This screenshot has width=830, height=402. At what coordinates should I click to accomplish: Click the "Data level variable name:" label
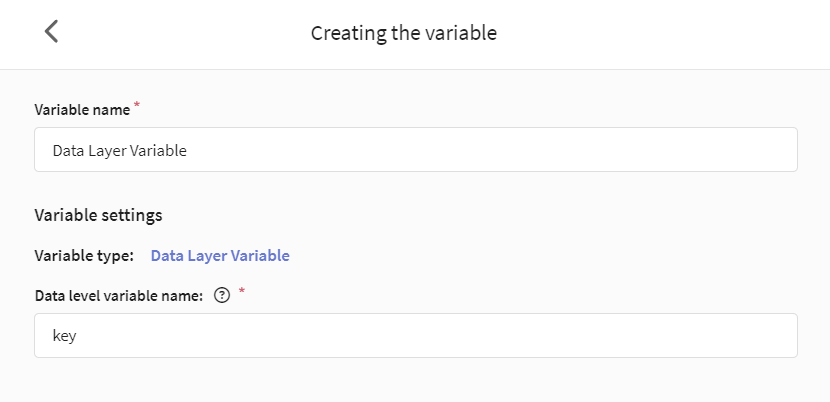(119, 296)
